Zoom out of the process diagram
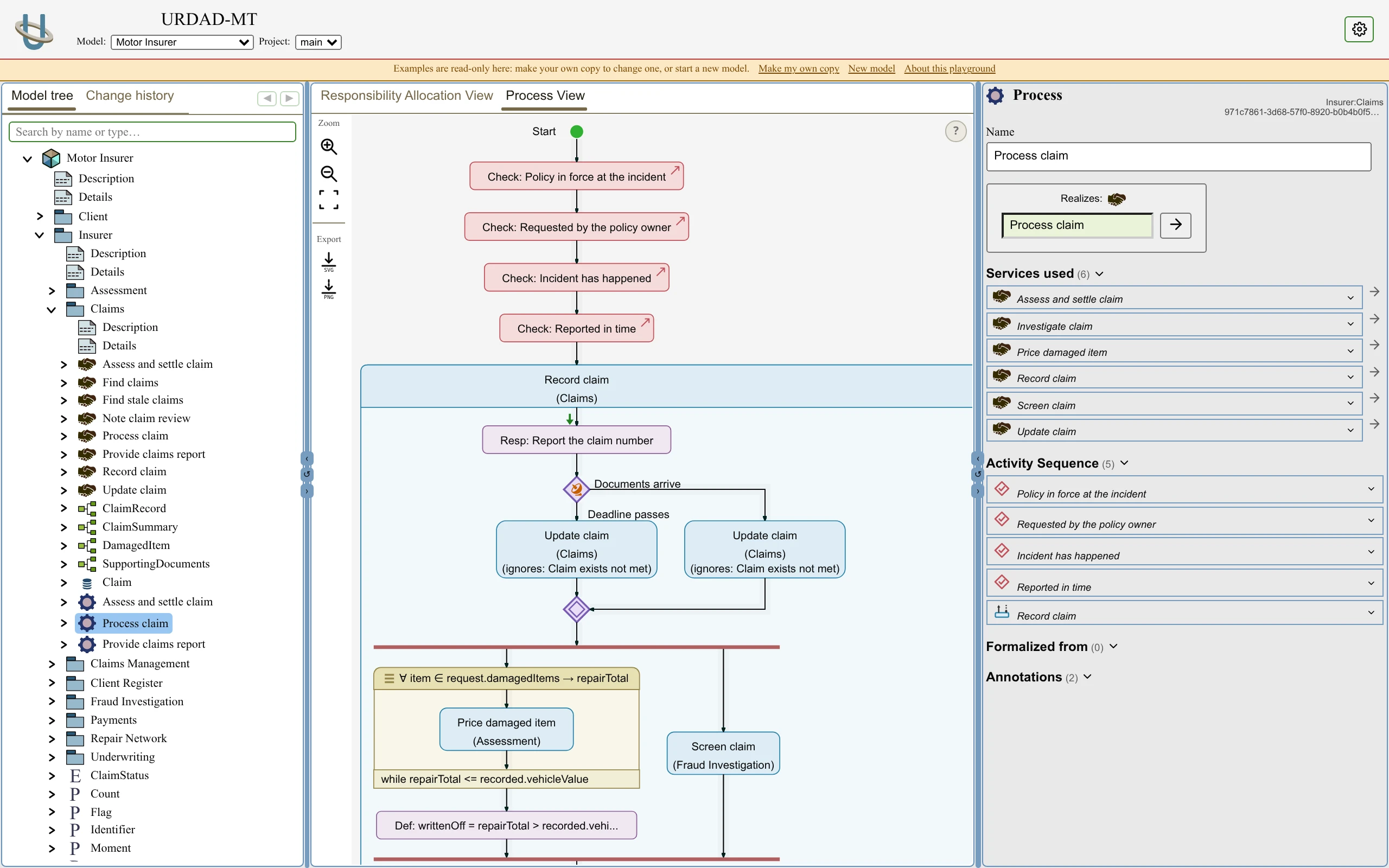This screenshot has height=868, width=1389. (329, 174)
